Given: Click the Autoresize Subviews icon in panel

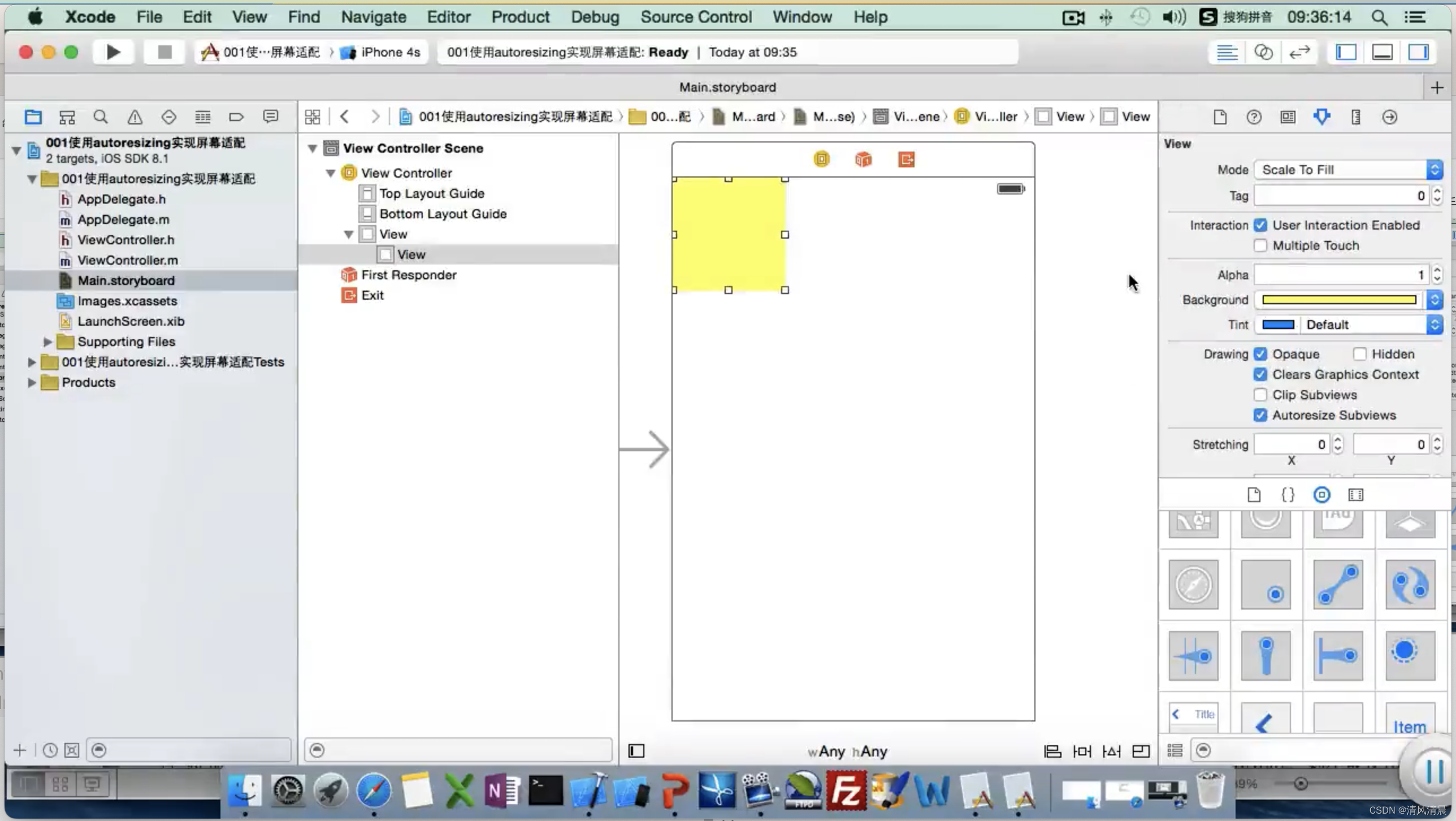Looking at the screenshot, I should (x=1259, y=414).
